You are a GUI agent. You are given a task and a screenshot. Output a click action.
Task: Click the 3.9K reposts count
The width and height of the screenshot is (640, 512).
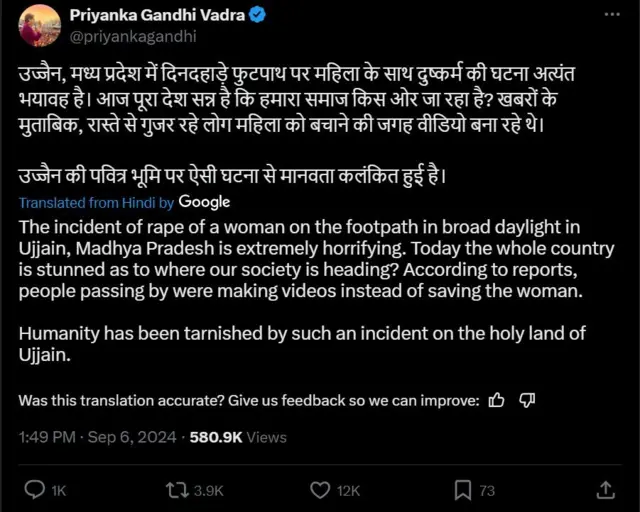(x=208, y=490)
